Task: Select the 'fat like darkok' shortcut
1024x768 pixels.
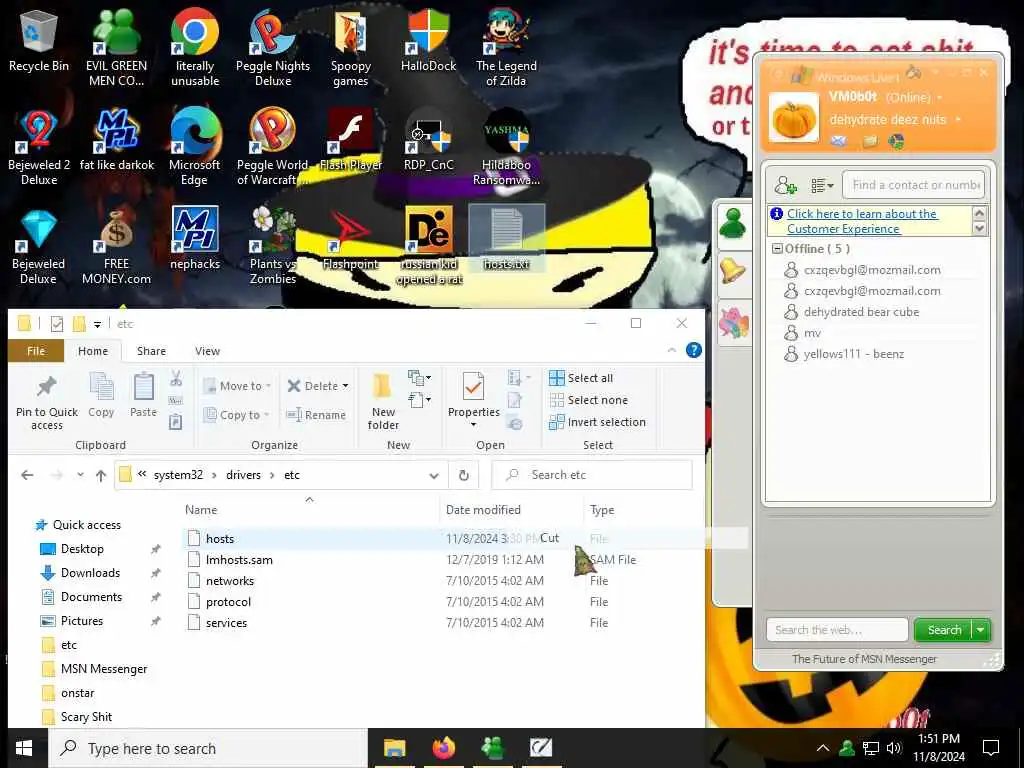Action: click(117, 140)
